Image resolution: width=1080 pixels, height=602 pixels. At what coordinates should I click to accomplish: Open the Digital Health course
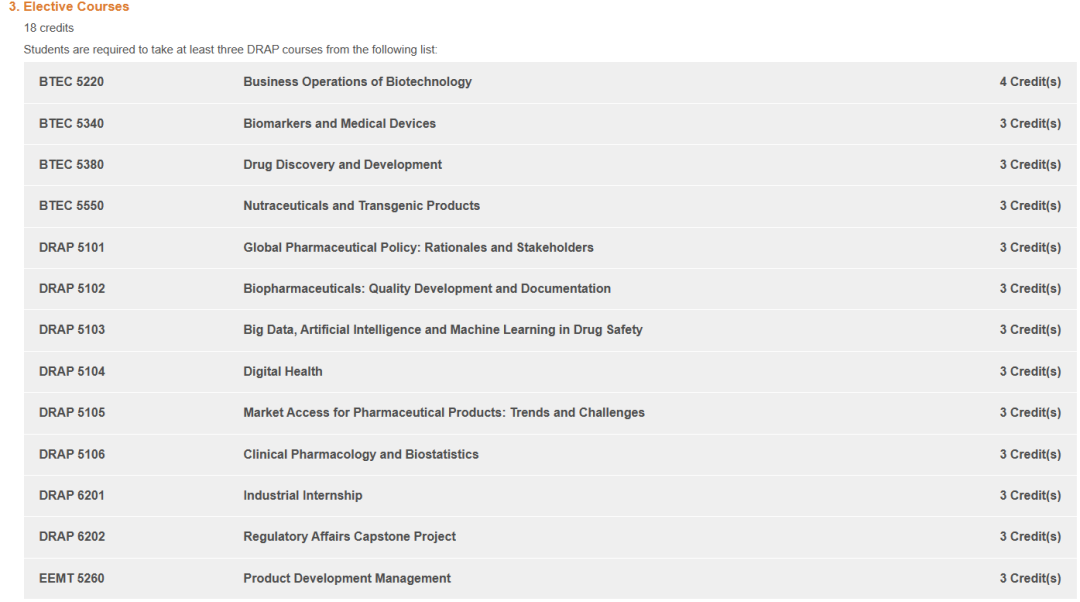tap(282, 372)
